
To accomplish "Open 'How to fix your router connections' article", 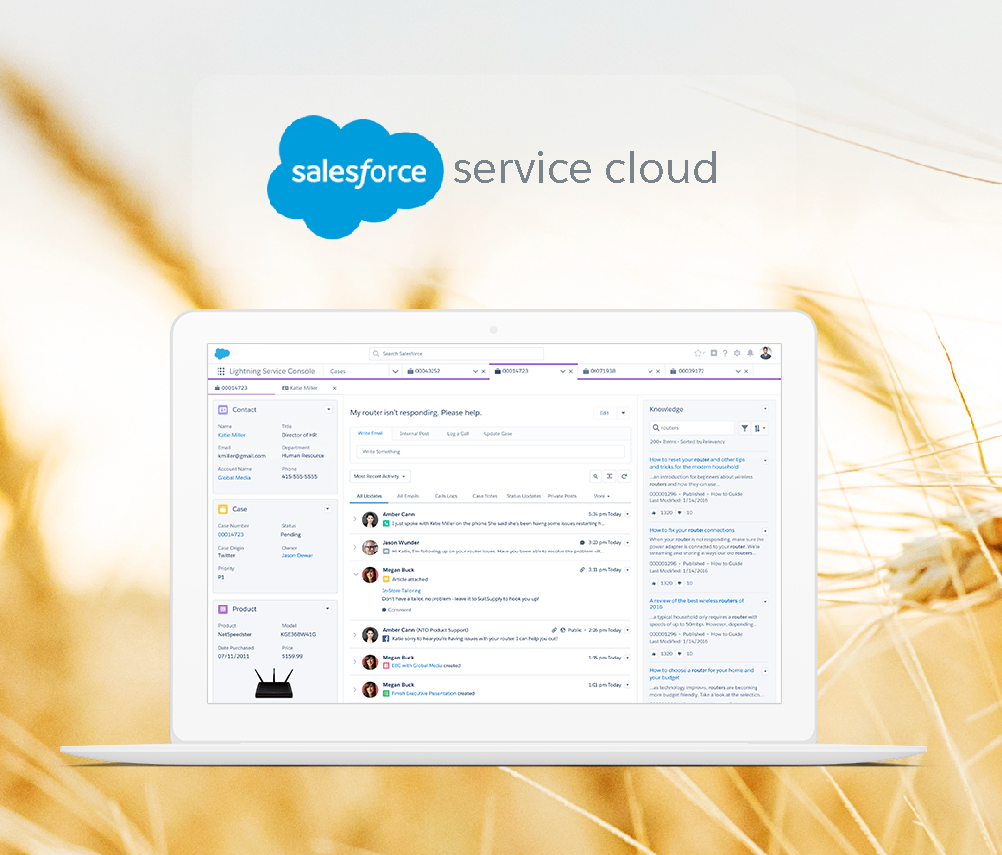I will (692, 530).
